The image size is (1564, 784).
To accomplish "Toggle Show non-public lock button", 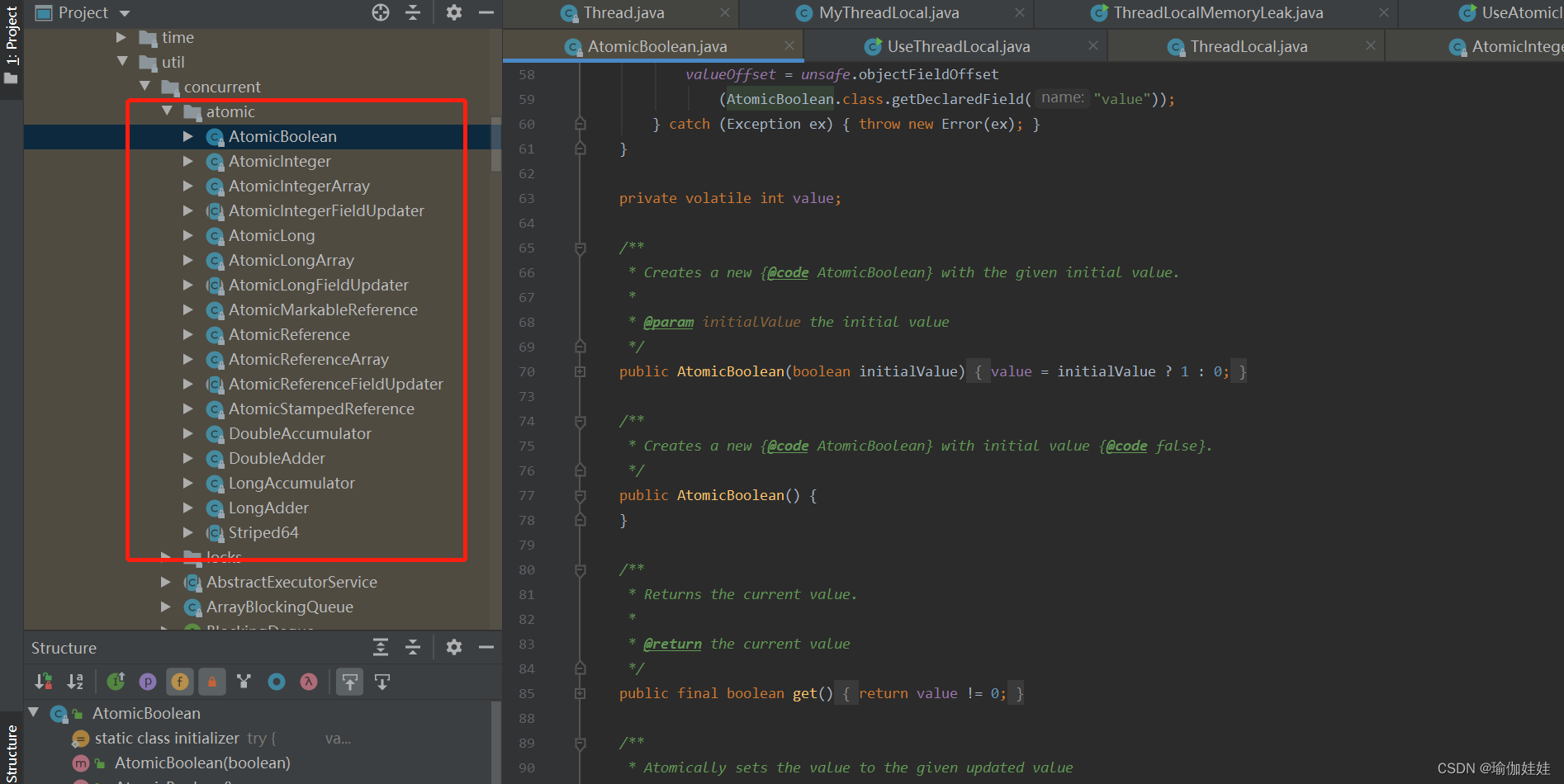I will pos(212,682).
